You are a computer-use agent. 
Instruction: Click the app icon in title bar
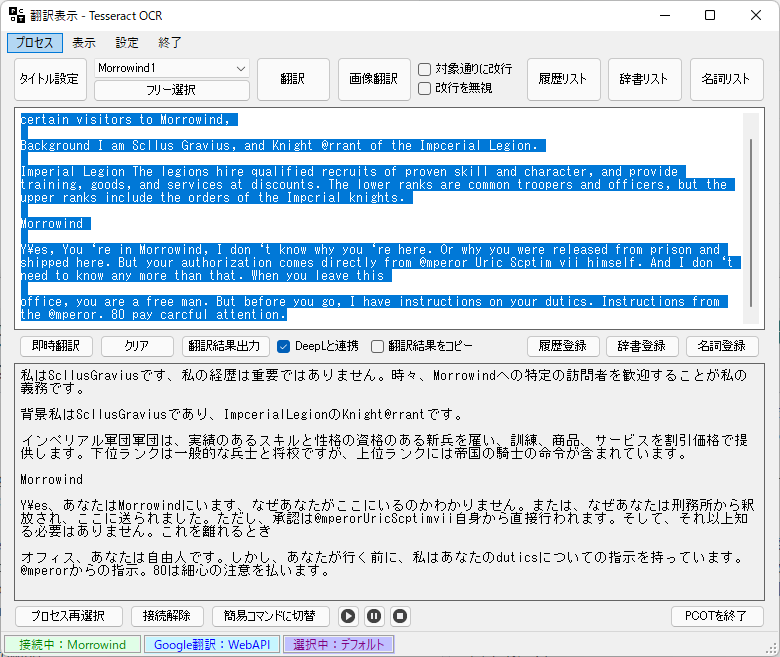[x=16, y=15]
